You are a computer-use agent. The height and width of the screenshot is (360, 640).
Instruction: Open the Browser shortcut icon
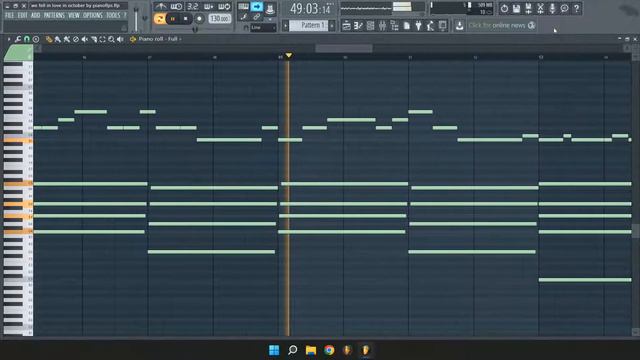pyautogui.click(x=394, y=26)
